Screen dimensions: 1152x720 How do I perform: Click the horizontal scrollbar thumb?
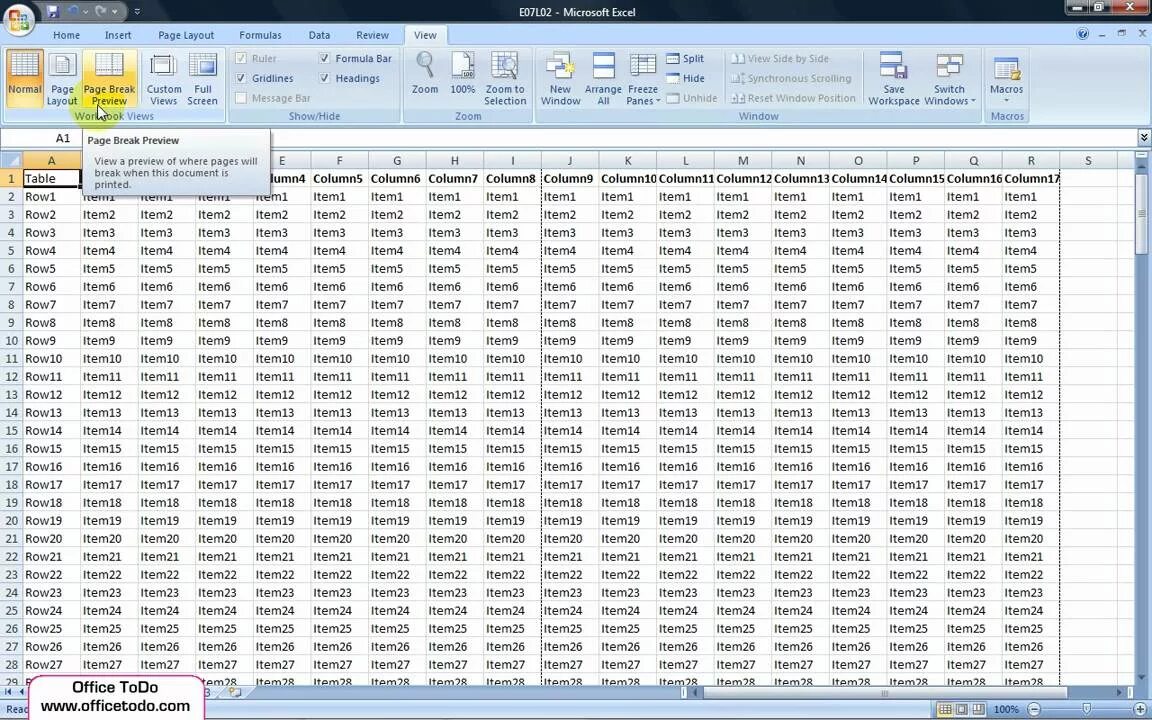coord(885,692)
